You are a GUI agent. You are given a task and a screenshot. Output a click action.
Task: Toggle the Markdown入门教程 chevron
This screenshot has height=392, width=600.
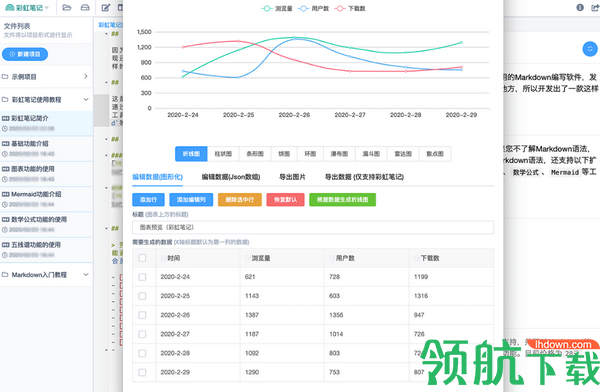click(86, 274)
